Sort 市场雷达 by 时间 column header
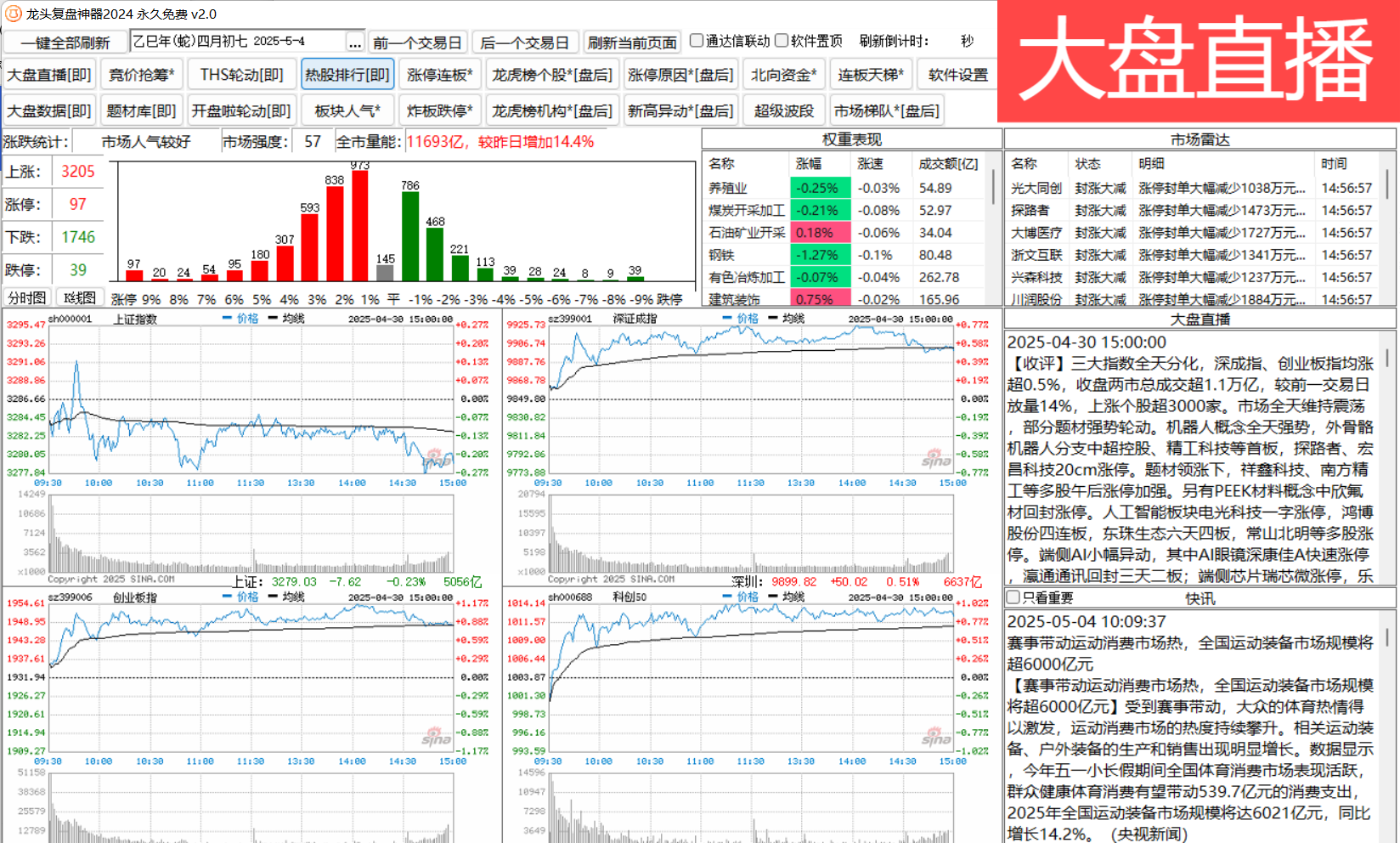This screenshot has width=1400, height=843. (x=1347, y=163)
